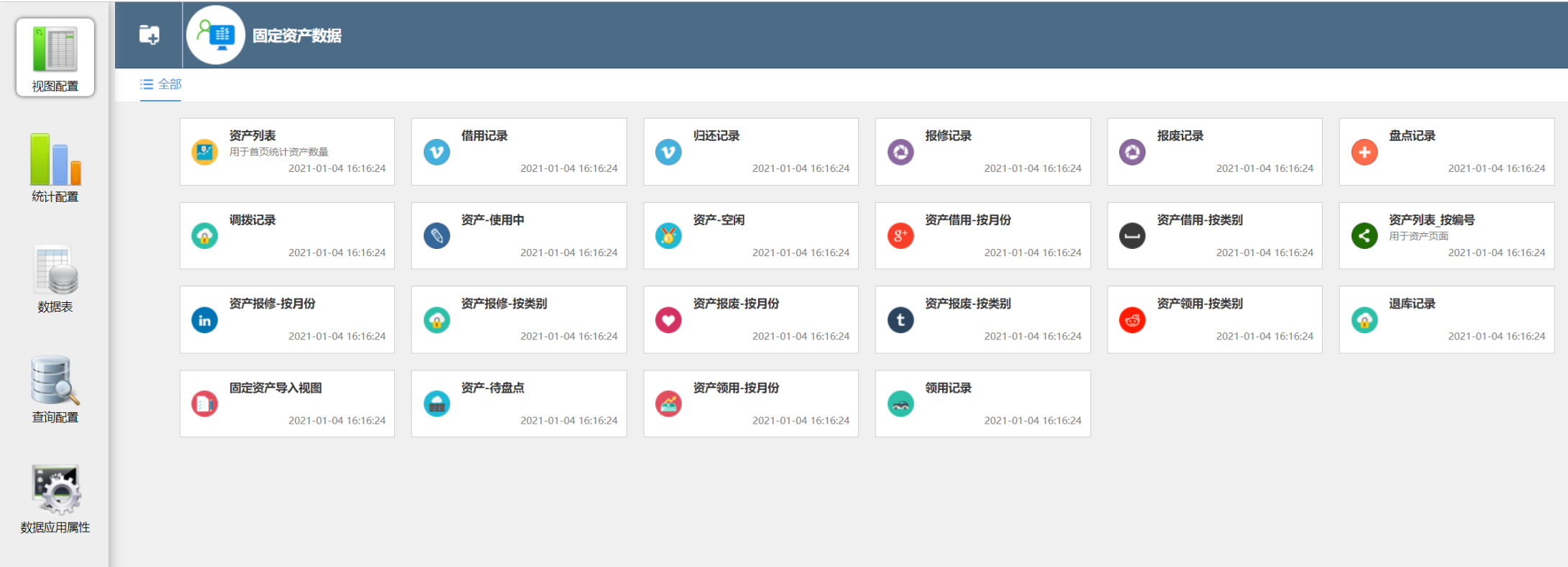This screenshot has height=567, width=1568.
Task: Open the 报废记录 view title
Action: coord(1180,135)
